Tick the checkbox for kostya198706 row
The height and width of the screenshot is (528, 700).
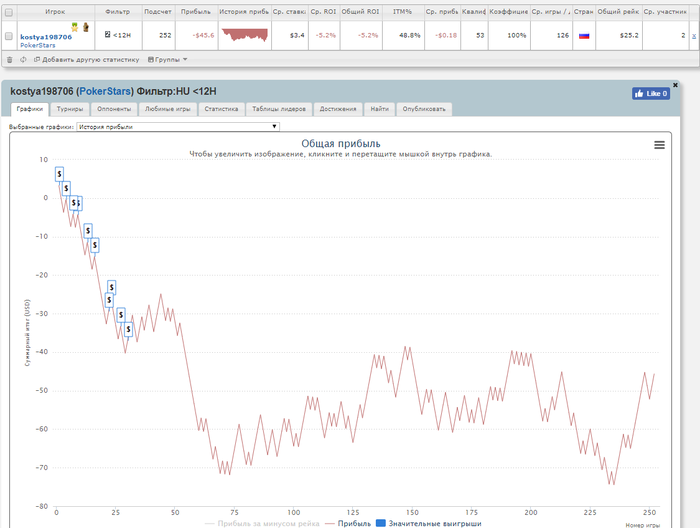point(9,36)
